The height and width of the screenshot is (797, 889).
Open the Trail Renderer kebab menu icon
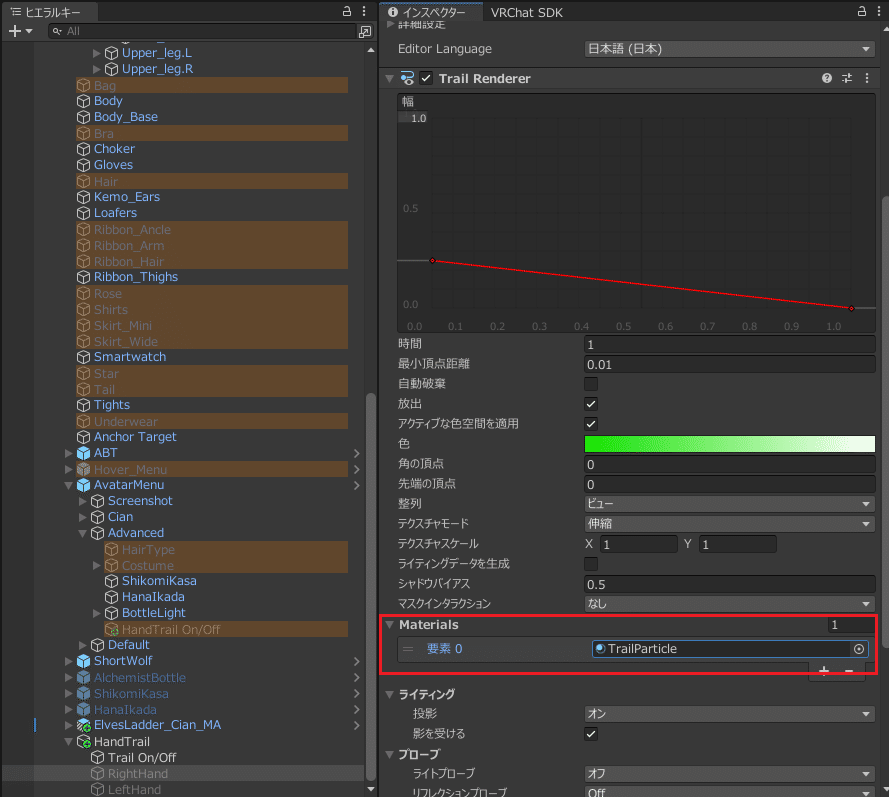coord(866,78)
